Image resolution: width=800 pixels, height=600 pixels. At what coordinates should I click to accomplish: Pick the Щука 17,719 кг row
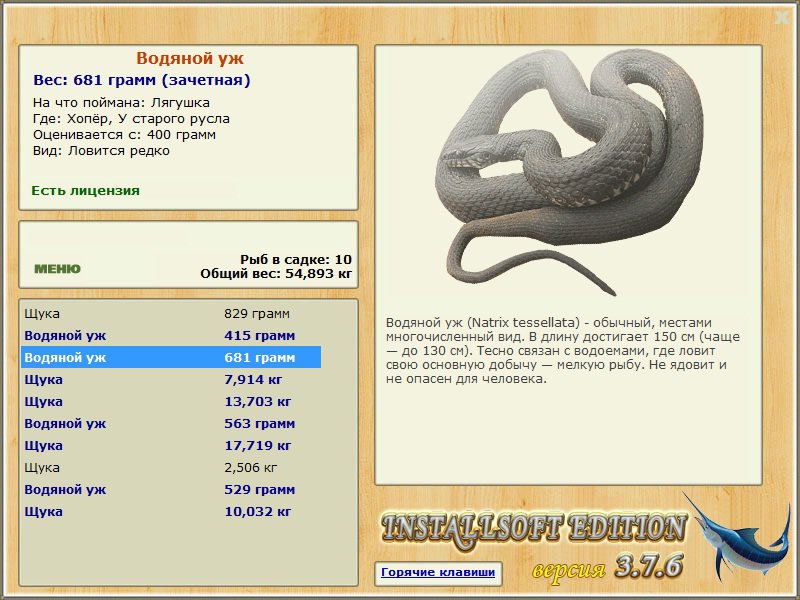tap(171, 445)
